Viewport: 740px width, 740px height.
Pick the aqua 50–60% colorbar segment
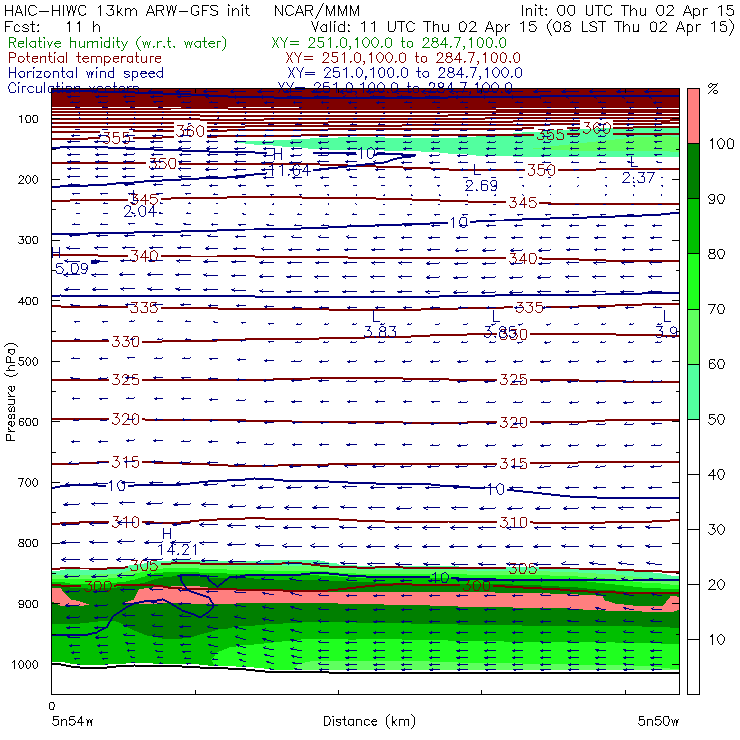[x=693, y=392]
